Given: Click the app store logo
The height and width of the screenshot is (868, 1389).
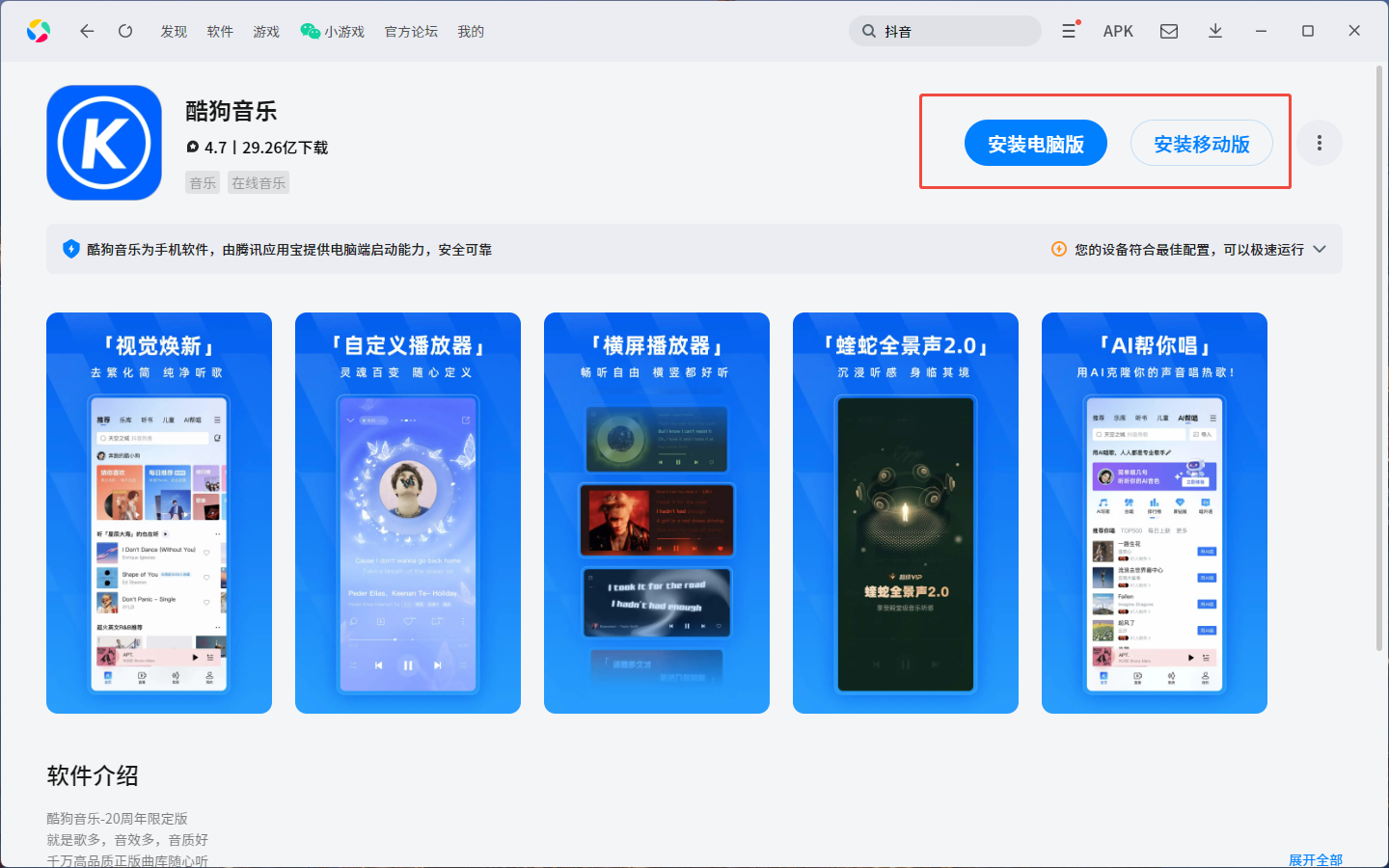Looking at the screenshot, I should 39,31.
